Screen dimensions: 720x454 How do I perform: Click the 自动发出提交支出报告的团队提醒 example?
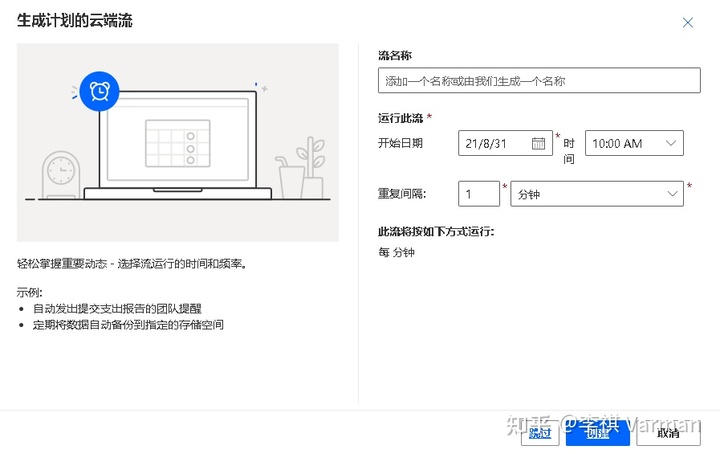coord(117,308)
